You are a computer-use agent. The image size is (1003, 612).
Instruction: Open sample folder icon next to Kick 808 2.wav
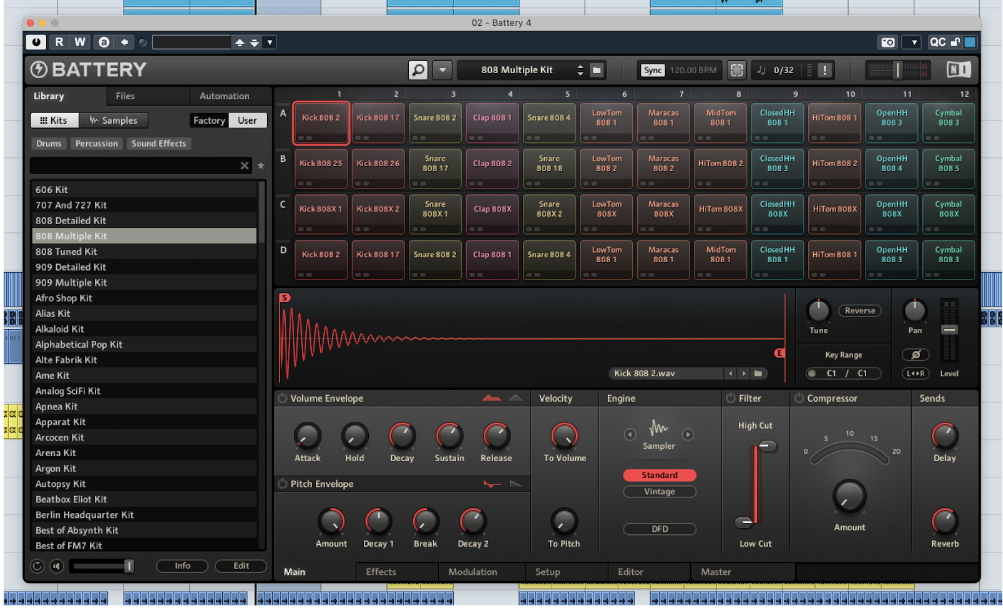pyautogui.click(x=759, y=373)
